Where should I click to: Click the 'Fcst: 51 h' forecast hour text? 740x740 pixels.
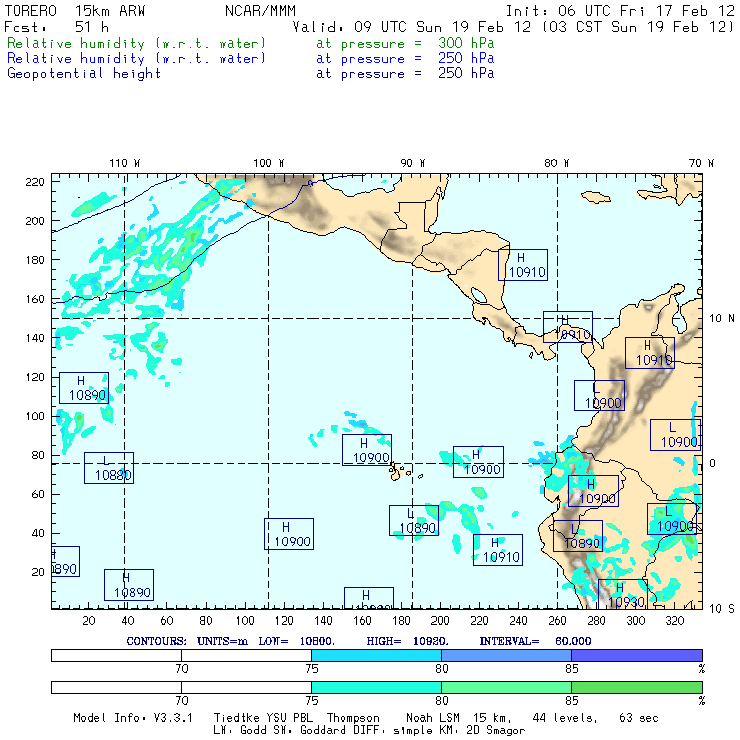(57, 27)
